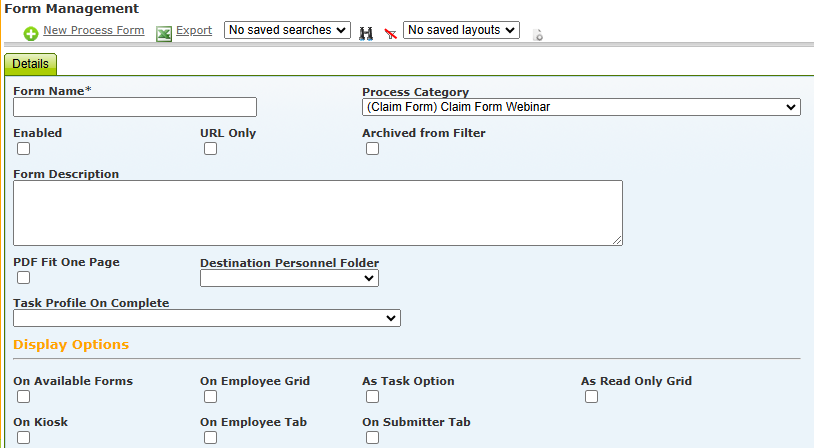
Task: Check the As Read Only Grid option
Action: tap(591, 397)
